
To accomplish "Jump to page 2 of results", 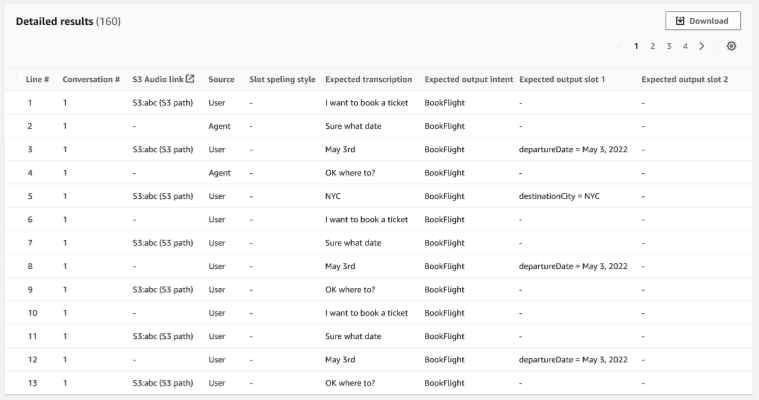I will click(652, 46).
